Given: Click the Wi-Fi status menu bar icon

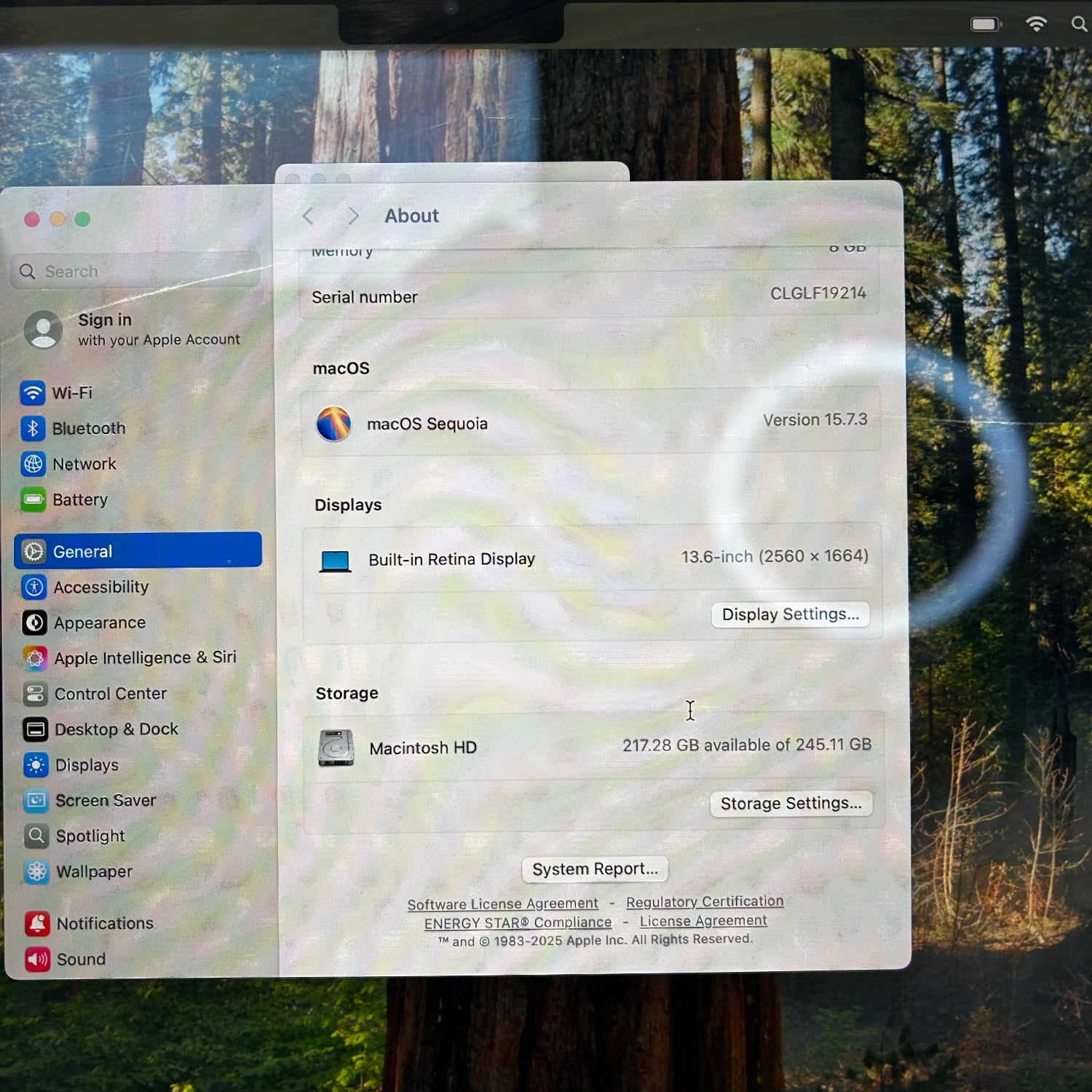Looking at the screenshot, I should 1035,25.
